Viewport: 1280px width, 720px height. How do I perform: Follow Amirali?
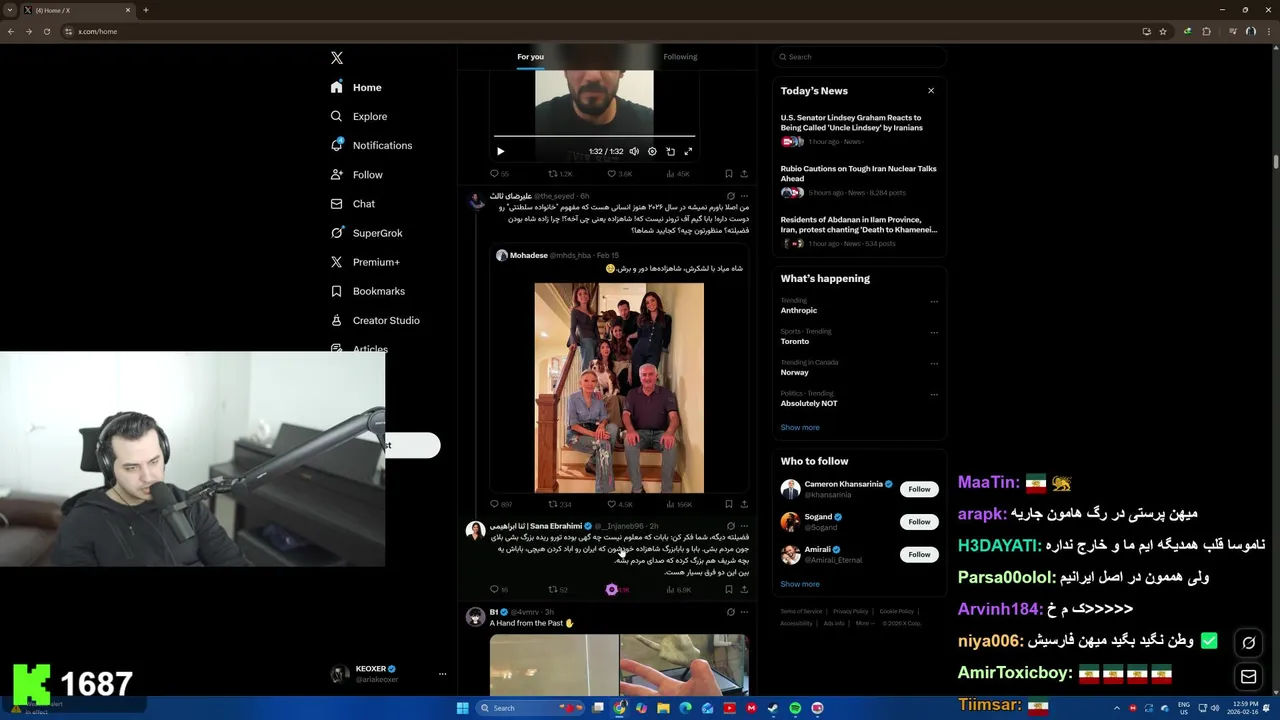coord(919,554)
